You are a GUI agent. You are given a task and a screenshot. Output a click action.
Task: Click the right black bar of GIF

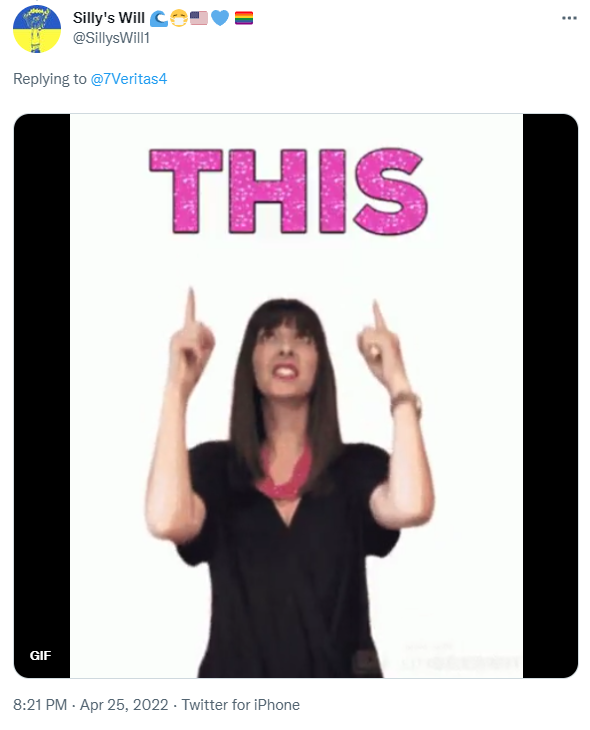tap(550, 396)
